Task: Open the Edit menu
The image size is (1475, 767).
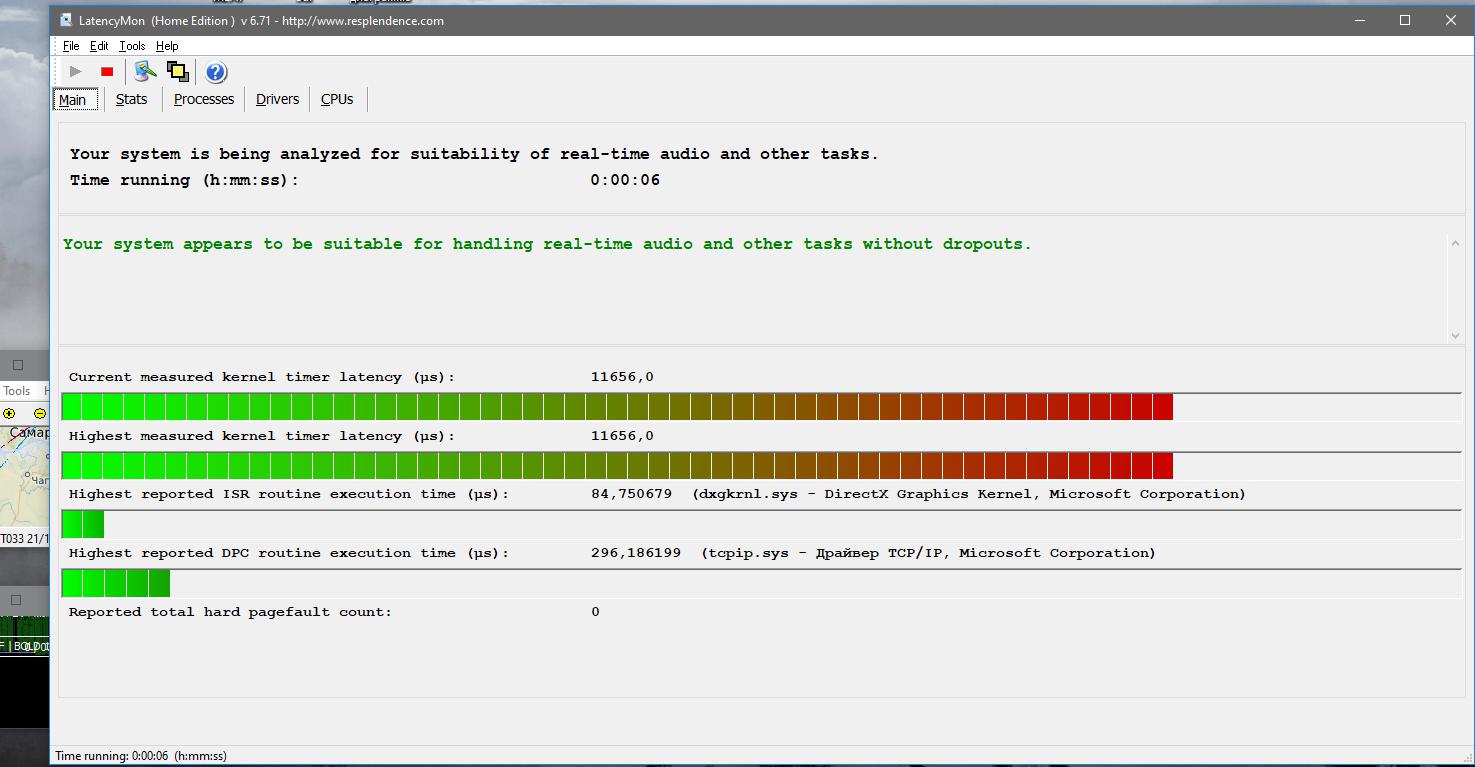Action: click(99, 46)
